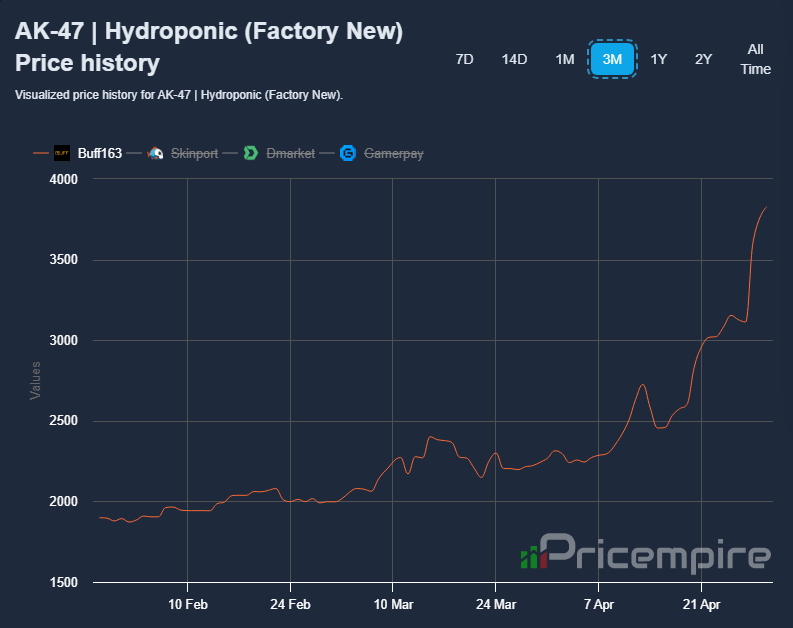Click the AK-47 Hydroponic Price history heading
Image resolution: width=793 pixels, height=628 pixels.
(209, 47)
